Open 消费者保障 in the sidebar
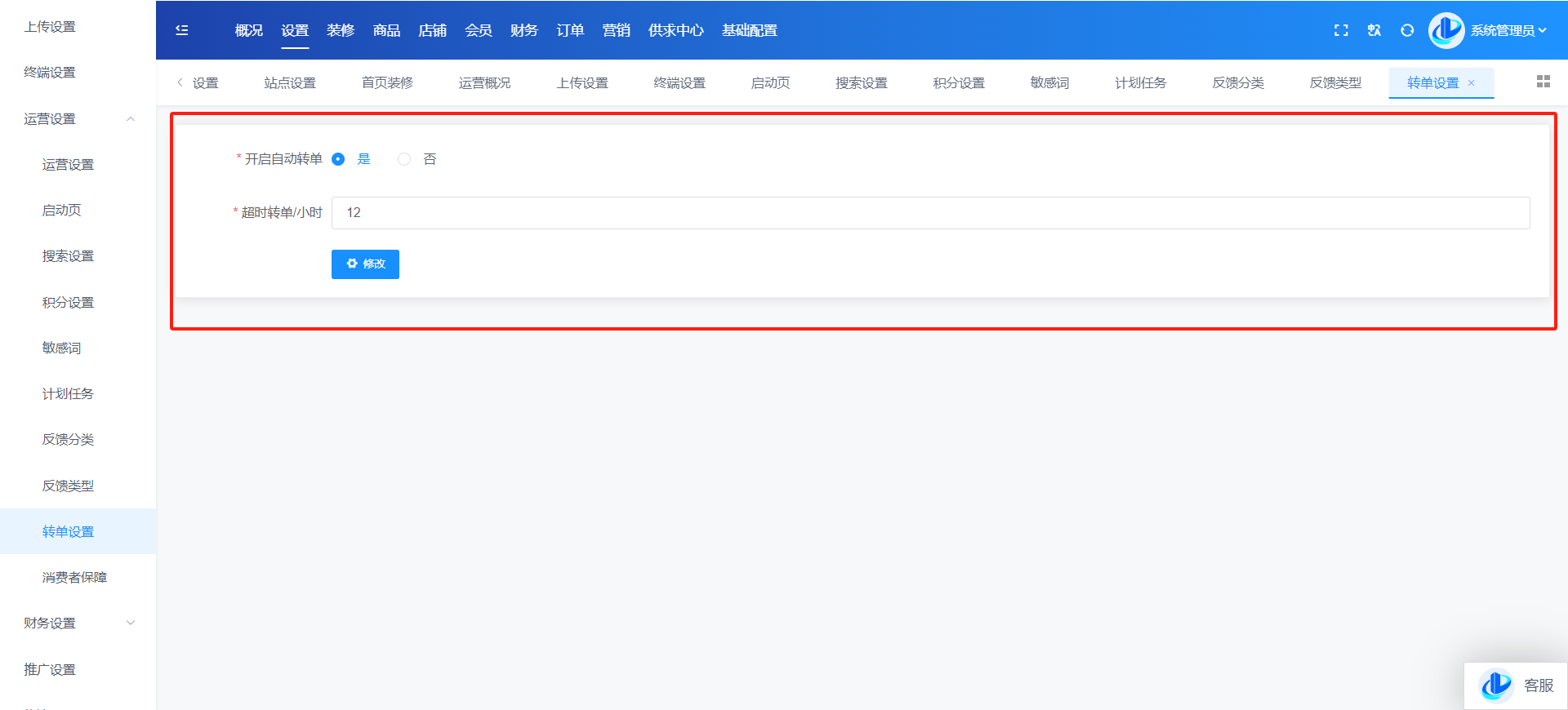1568x710 pixels. pyautogui.click(x=74, y=578)
